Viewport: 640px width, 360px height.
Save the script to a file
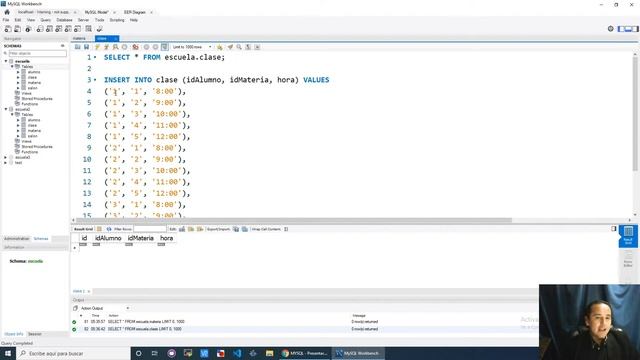pos(86,47)
